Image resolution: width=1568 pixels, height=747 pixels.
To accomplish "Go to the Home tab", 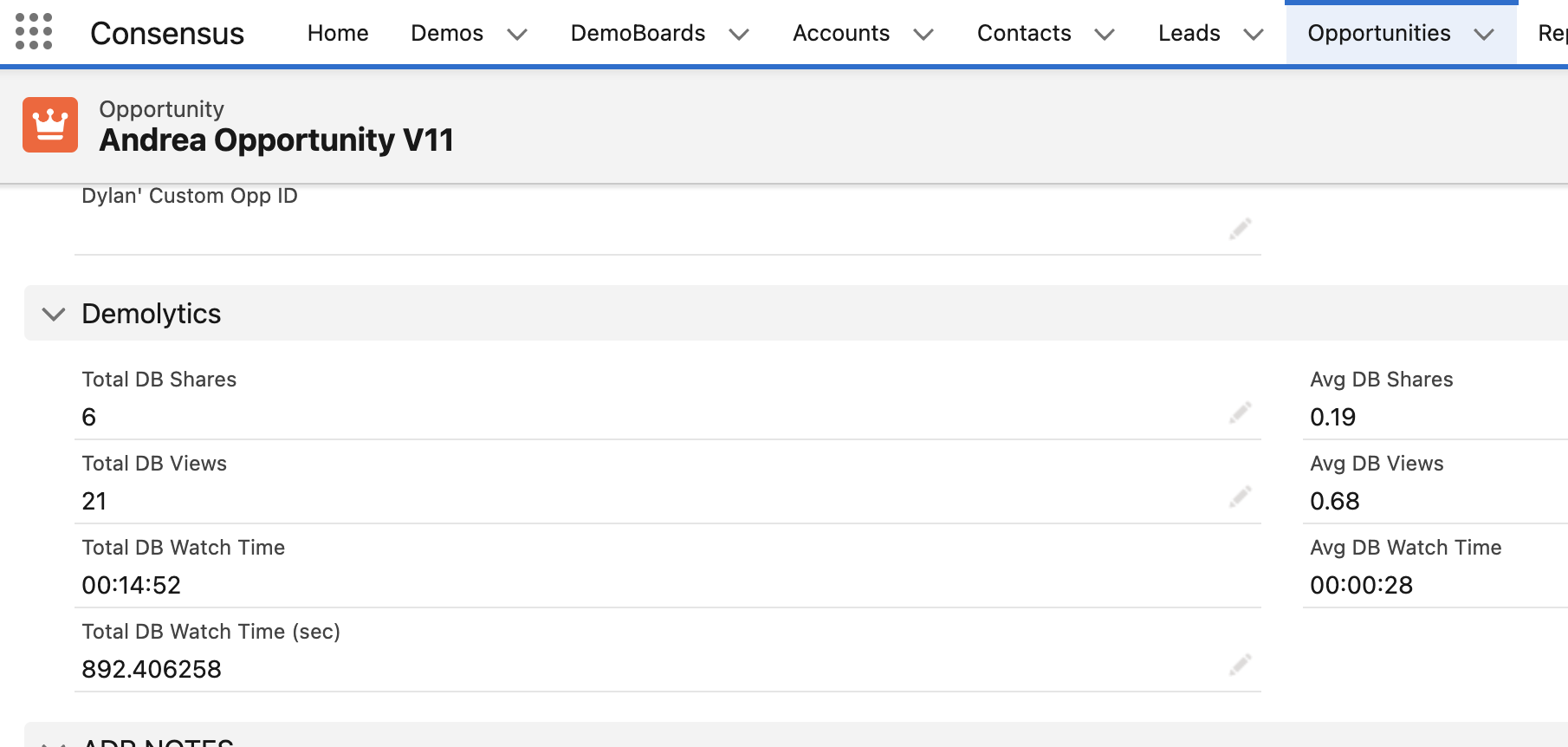I will coord(338,33).
